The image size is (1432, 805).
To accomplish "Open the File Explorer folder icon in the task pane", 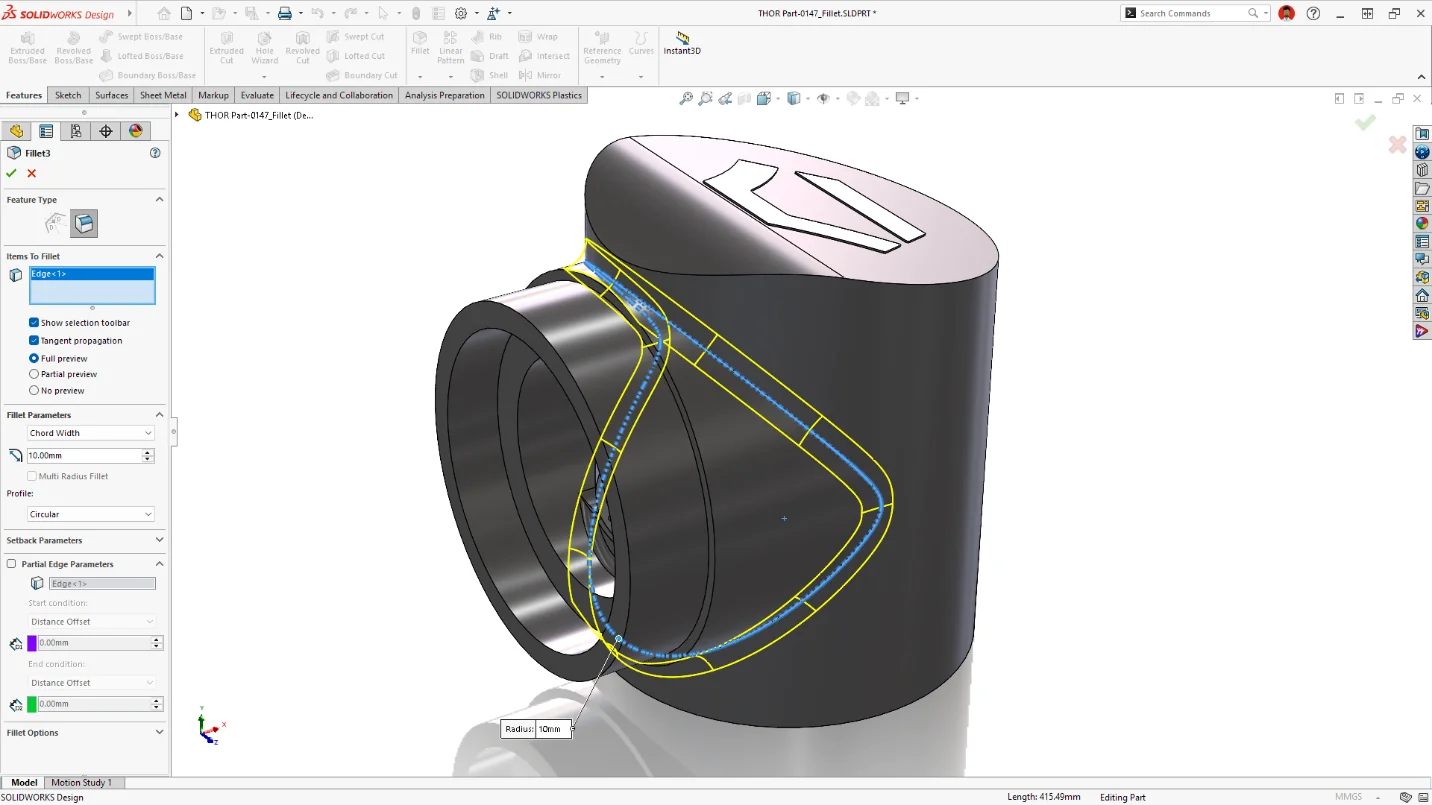I will click(x=1422, y=188).
